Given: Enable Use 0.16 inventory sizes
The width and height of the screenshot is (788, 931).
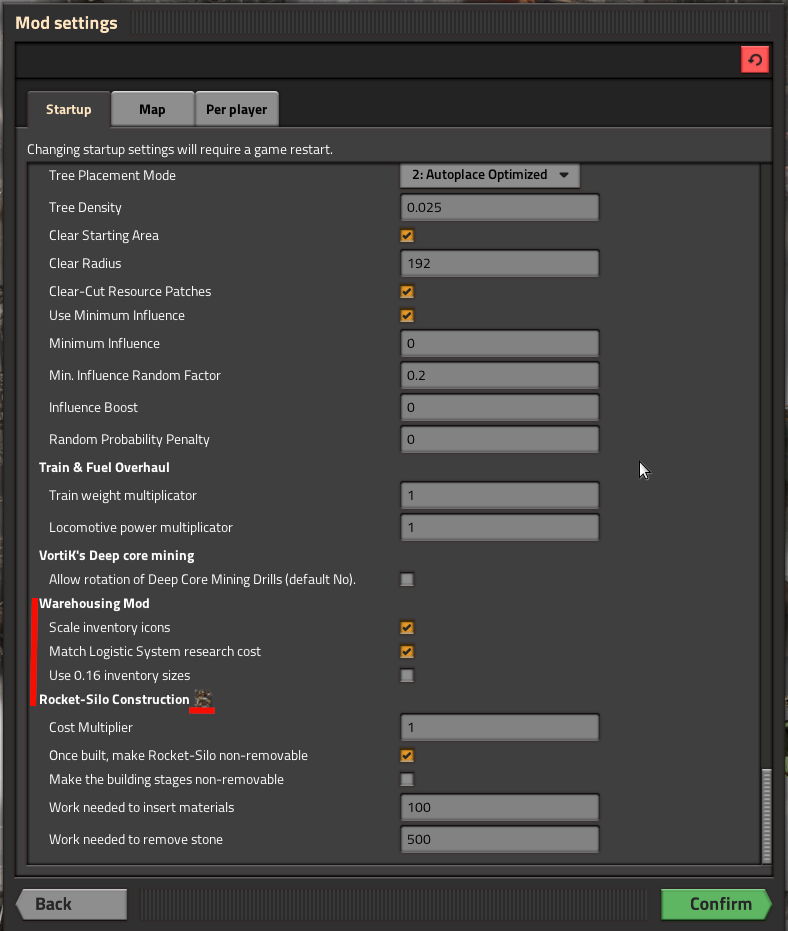Looking at the screenshot, I should [x=407, y=676].
